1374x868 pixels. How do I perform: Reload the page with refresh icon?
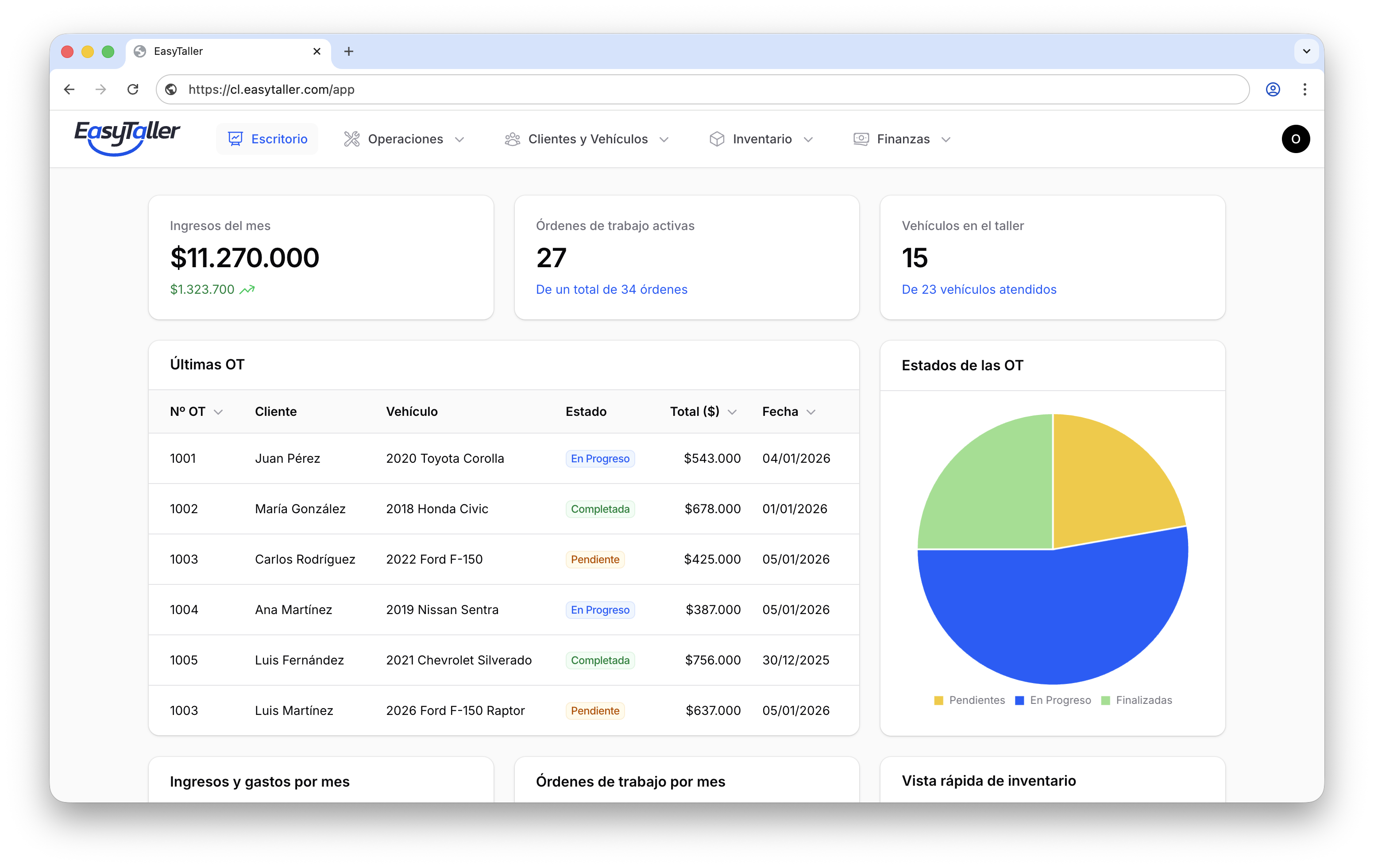(x=133, y=89)
